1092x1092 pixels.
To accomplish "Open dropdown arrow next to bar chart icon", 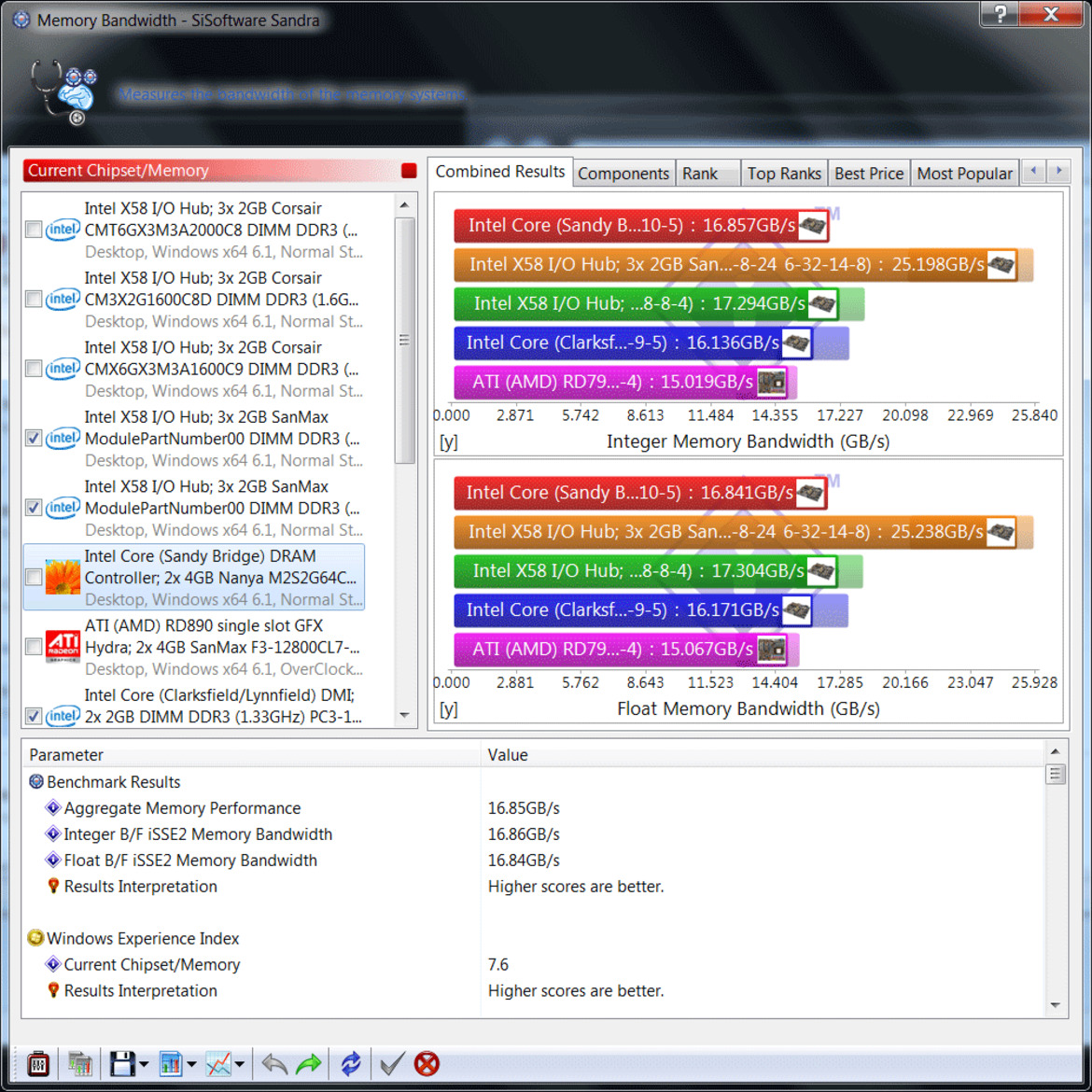I will [x=191, y=1064].
